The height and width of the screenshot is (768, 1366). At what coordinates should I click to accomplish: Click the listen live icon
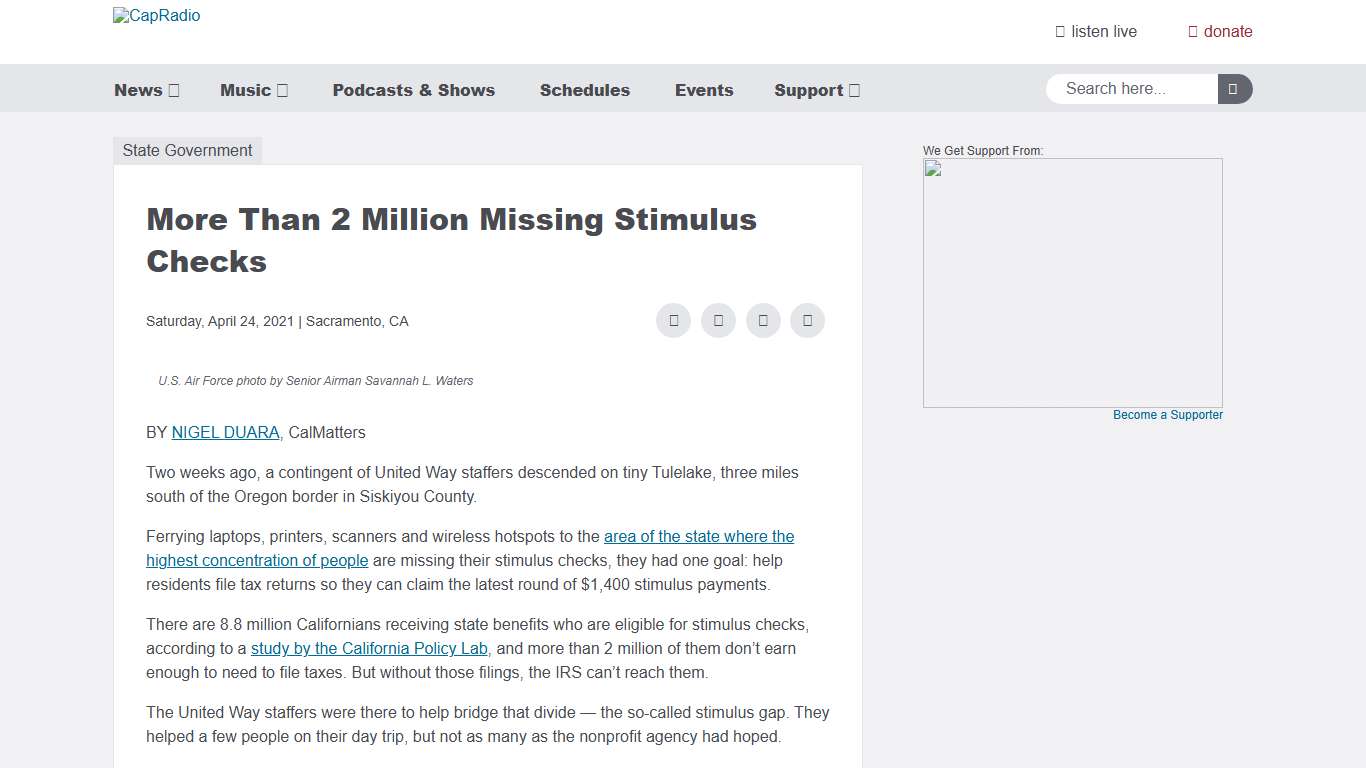pyautogui.click(x=1059, y=31)
